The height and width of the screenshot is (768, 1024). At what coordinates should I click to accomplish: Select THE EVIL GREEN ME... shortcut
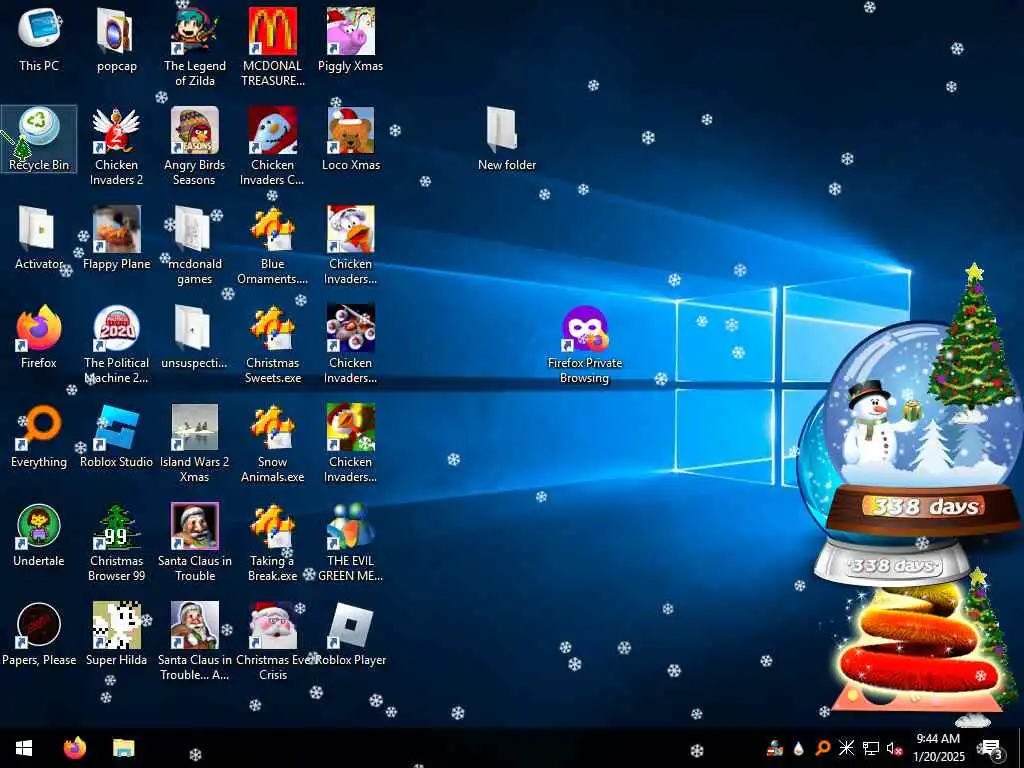(x=351, y=542)
